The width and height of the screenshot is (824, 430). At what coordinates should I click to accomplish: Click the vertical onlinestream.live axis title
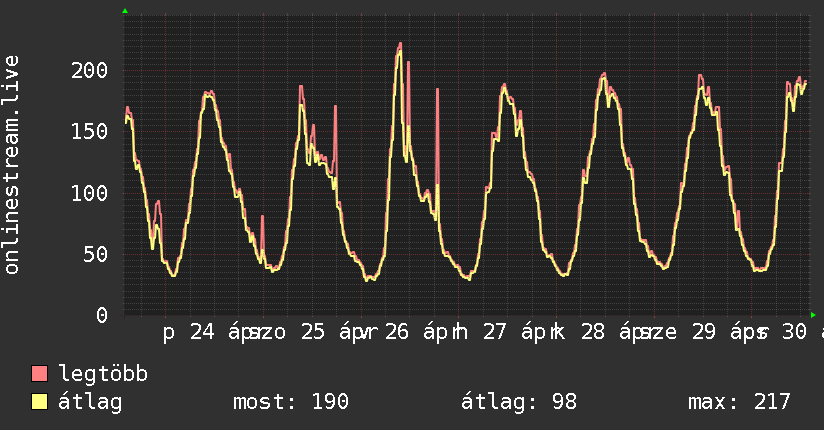coord(12,165)
